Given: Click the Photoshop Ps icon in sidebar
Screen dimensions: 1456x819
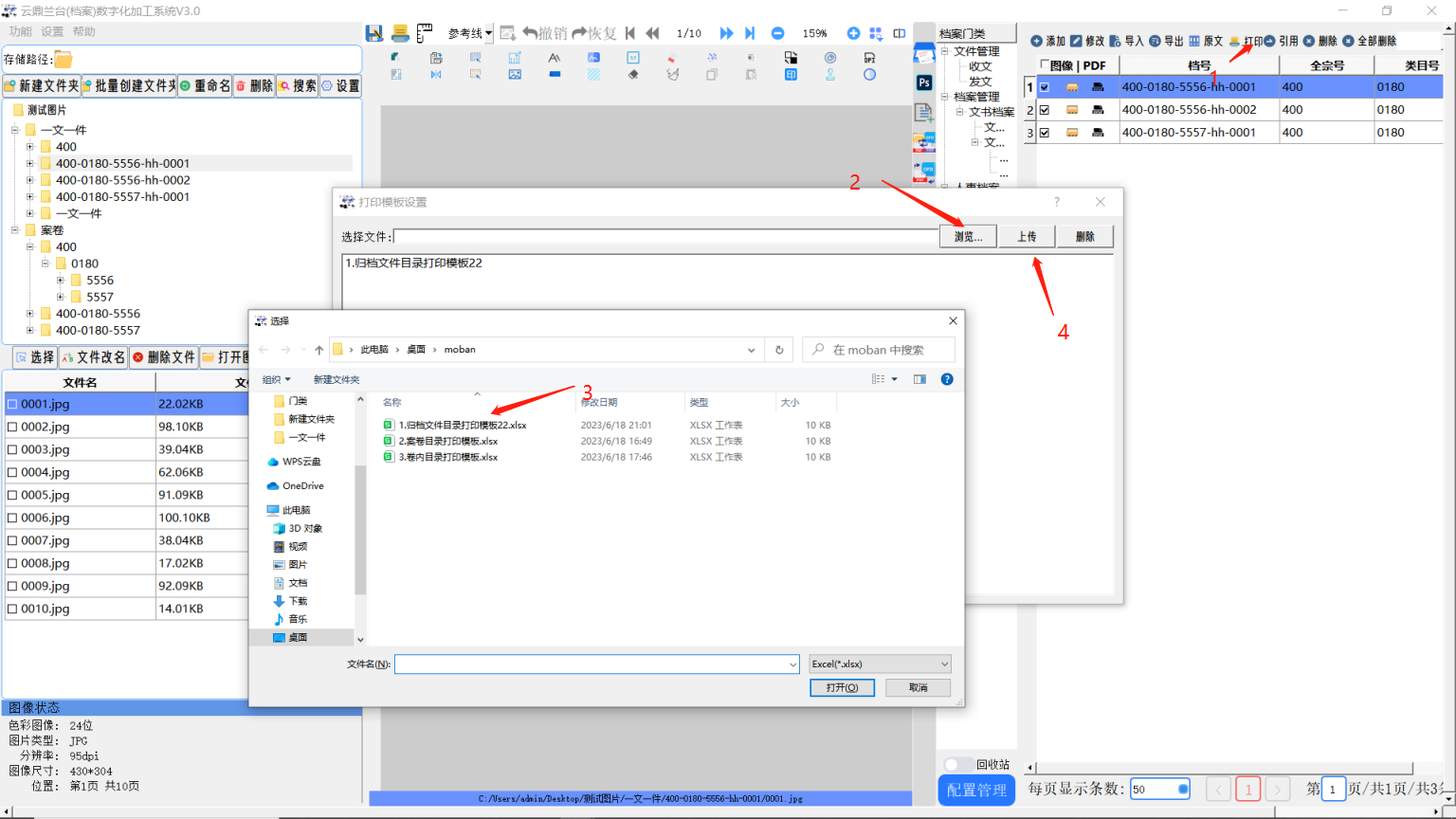Looking at the screenshot, I should tap(924, 82).
